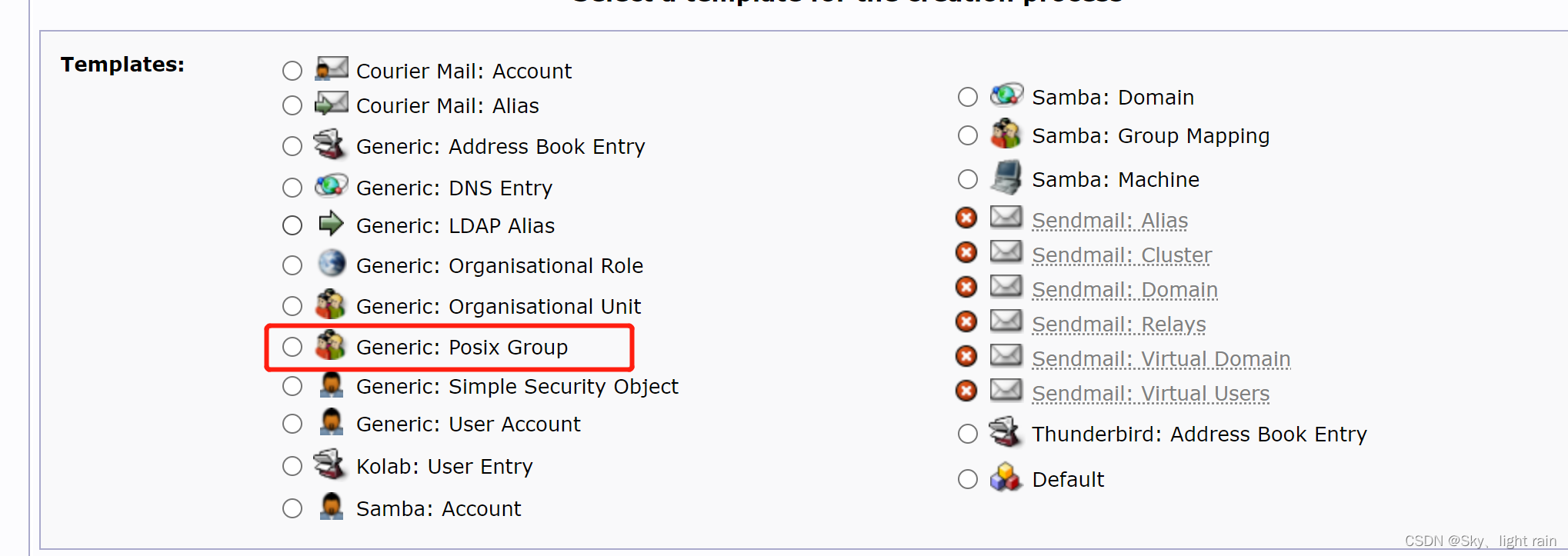Viewport: 1568px width, 556px height.
Task: Click the envelope icon for Sendmail: Virtual Domain
Action: (x=1006, y=355)
